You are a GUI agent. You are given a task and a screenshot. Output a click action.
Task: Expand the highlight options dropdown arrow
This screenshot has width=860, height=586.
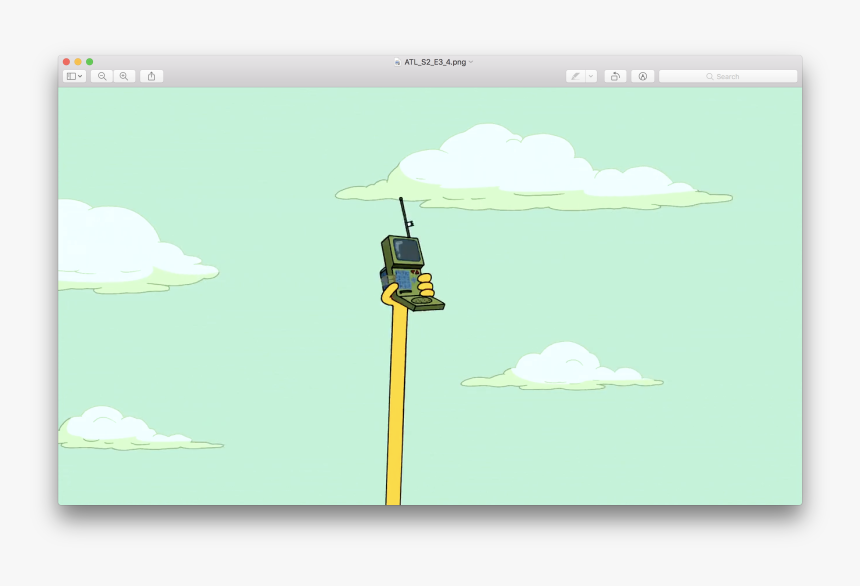[591, 76]
